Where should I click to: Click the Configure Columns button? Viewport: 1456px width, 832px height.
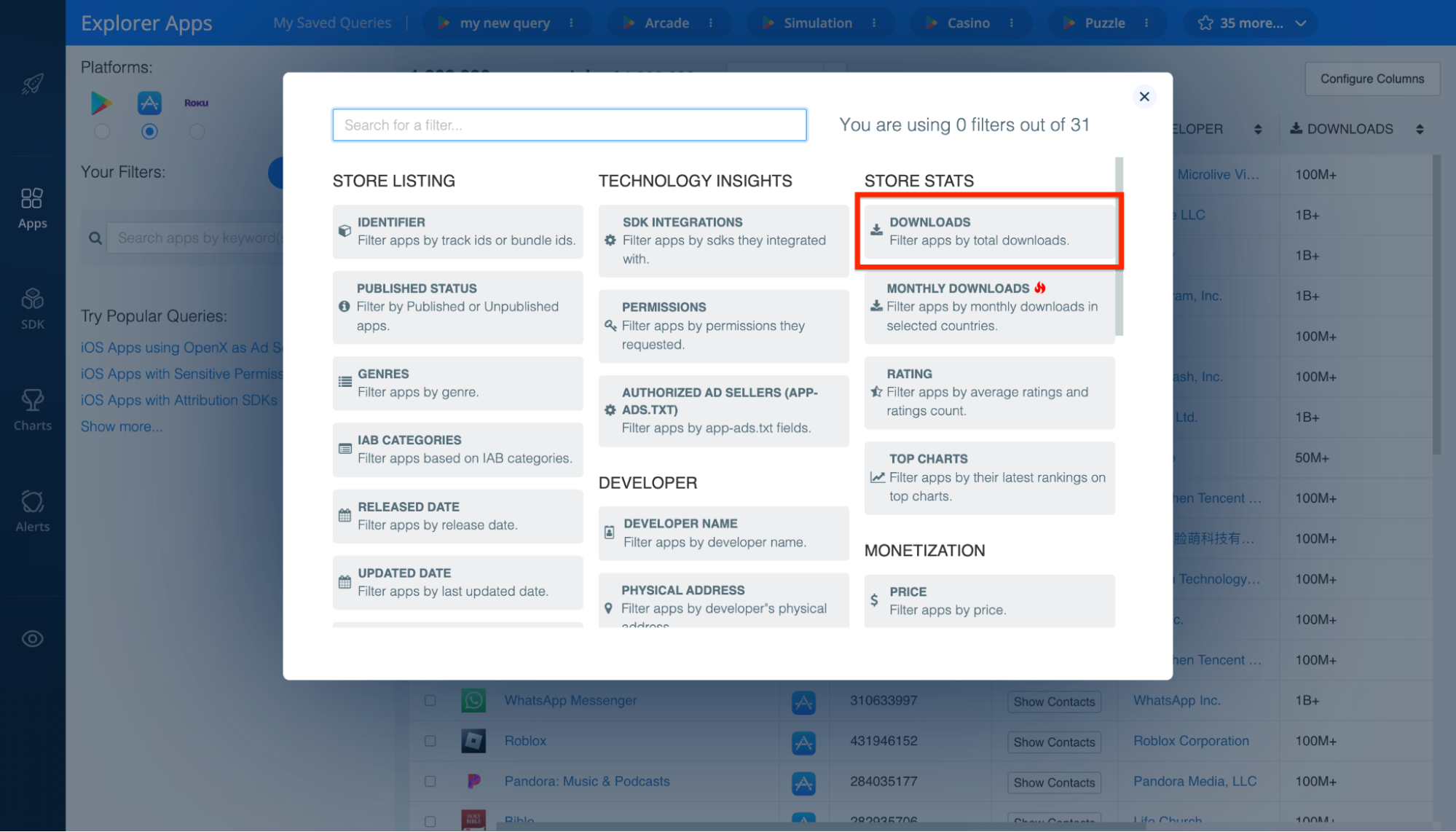coord(1372,79)
